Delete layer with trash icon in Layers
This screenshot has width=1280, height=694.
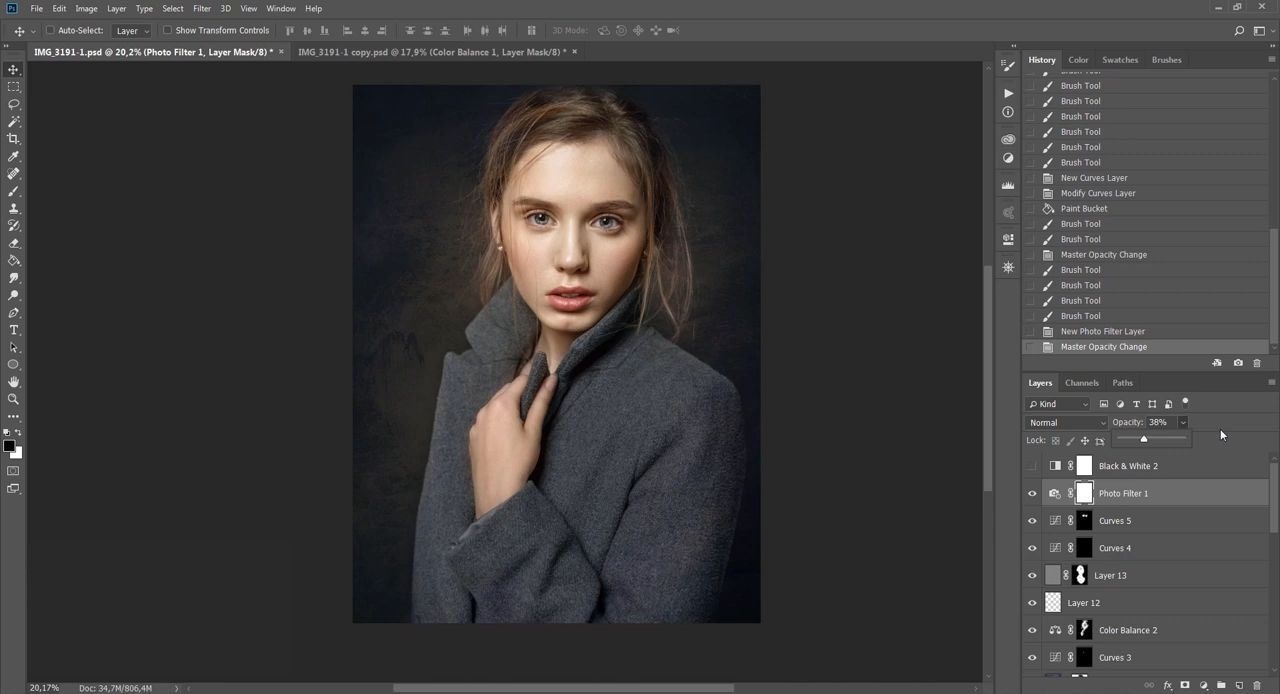tap(1257, 686)
